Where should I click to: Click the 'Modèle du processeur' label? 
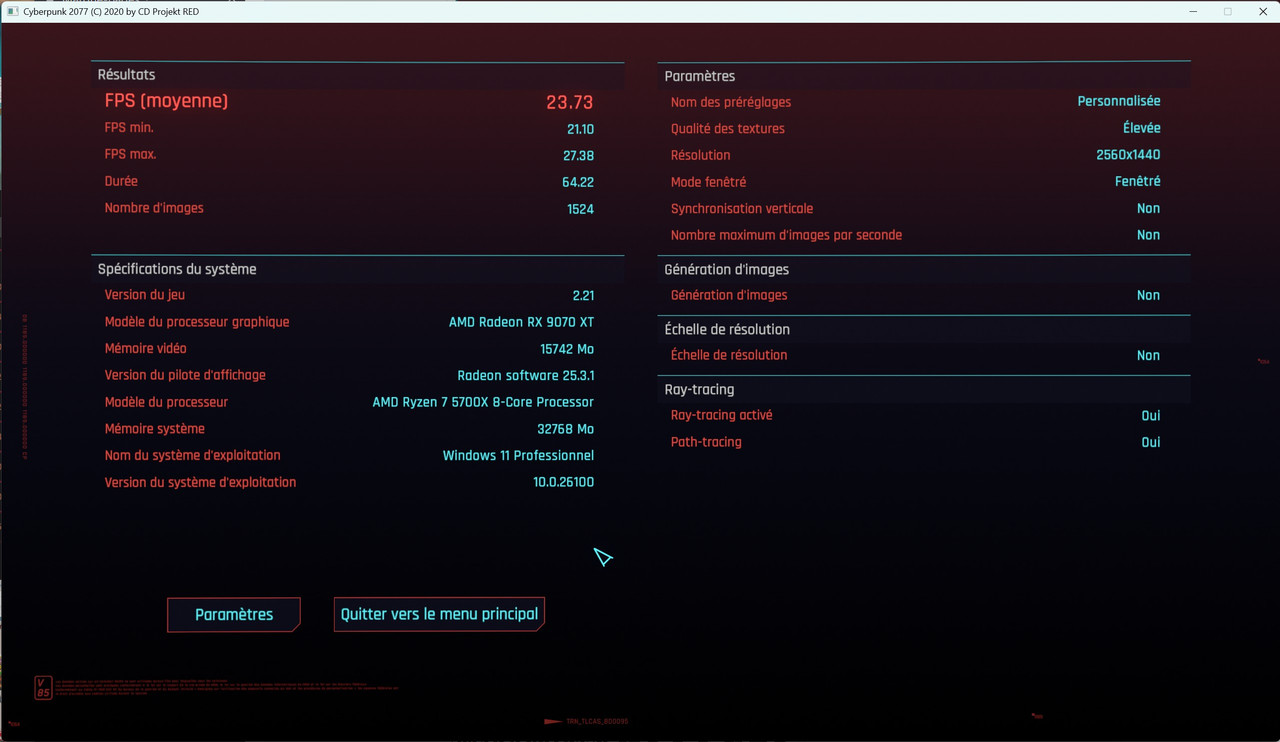tap(166, 402)
